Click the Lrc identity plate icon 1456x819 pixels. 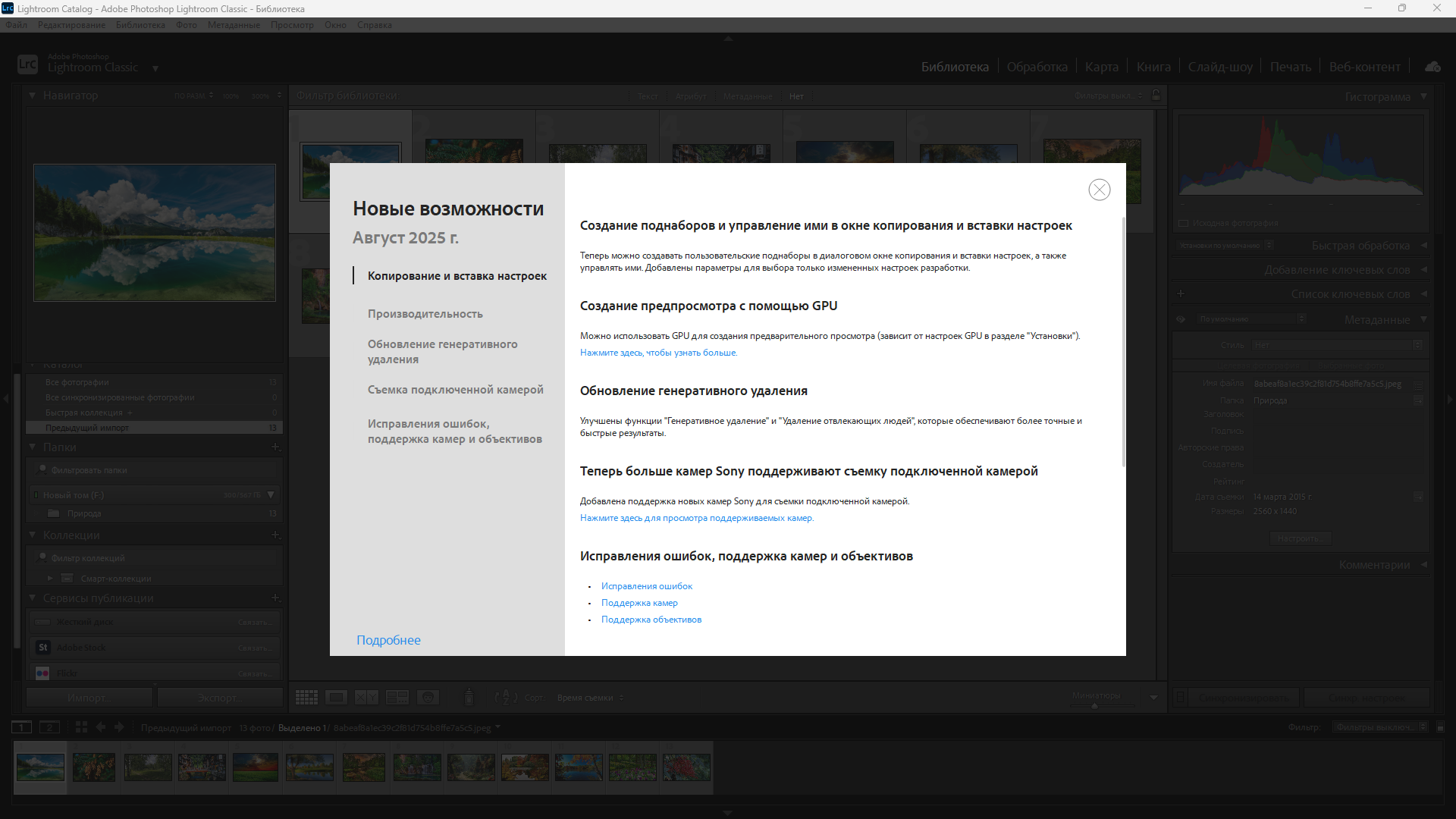pos(27,64)
